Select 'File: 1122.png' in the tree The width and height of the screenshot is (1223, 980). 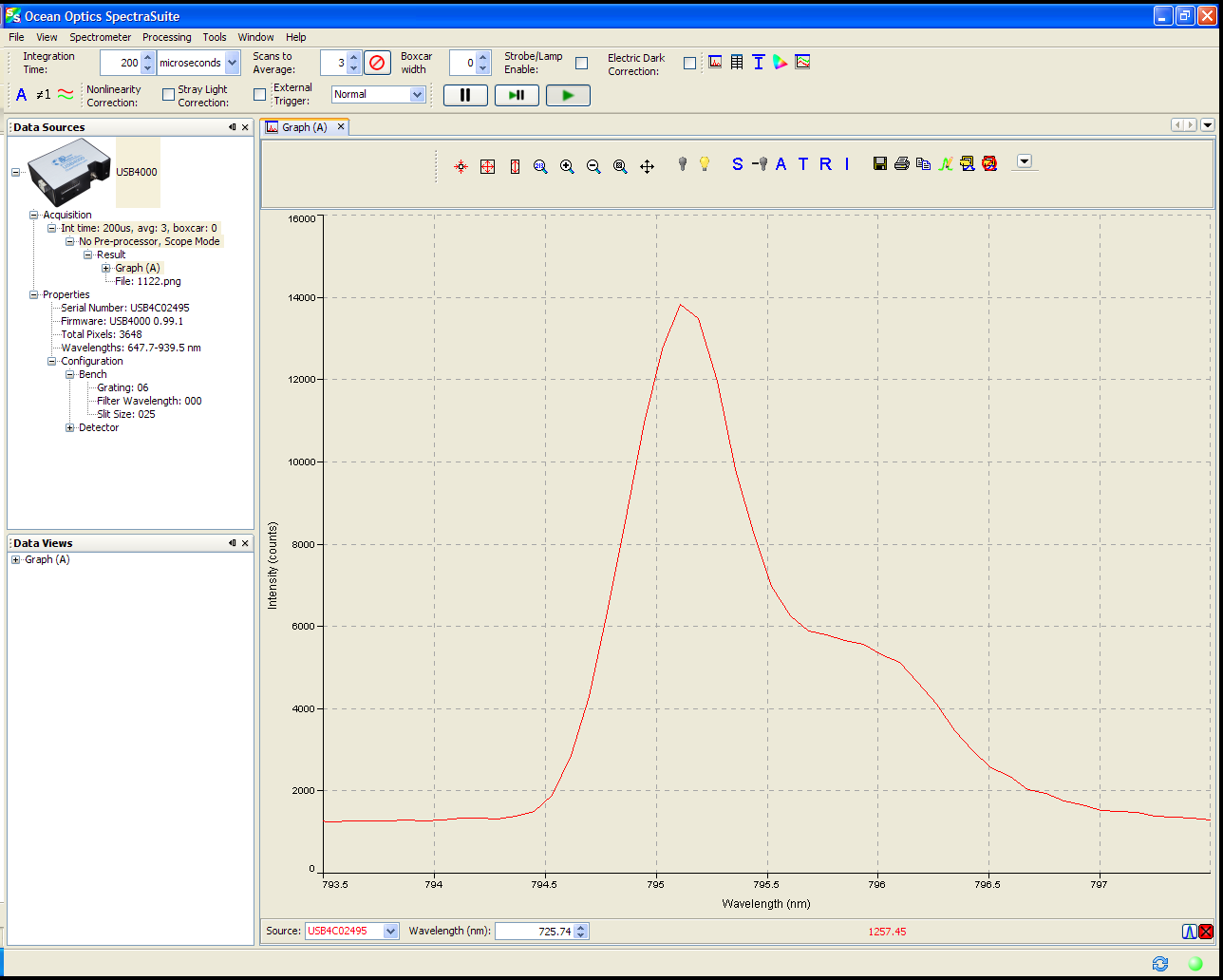147,281
